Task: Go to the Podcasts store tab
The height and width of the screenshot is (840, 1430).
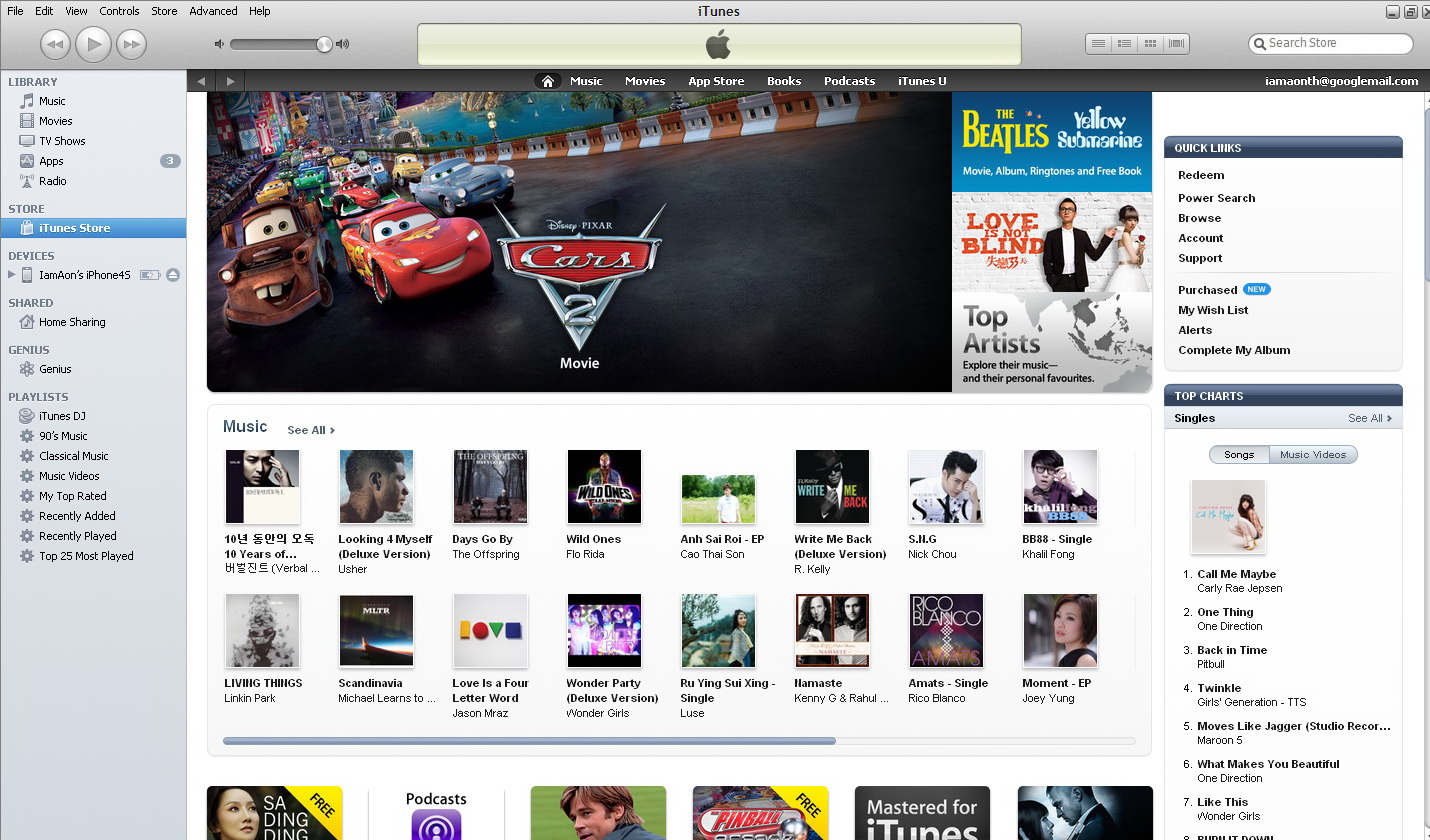Action: point(849,81)
